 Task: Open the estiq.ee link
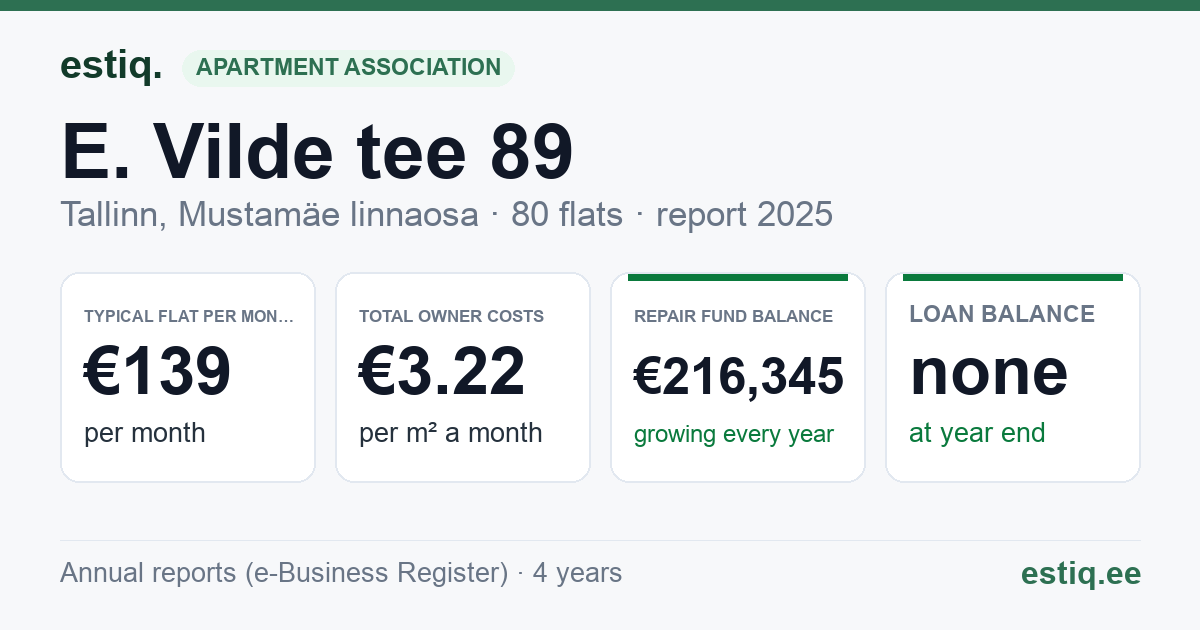pos(1081,573)
